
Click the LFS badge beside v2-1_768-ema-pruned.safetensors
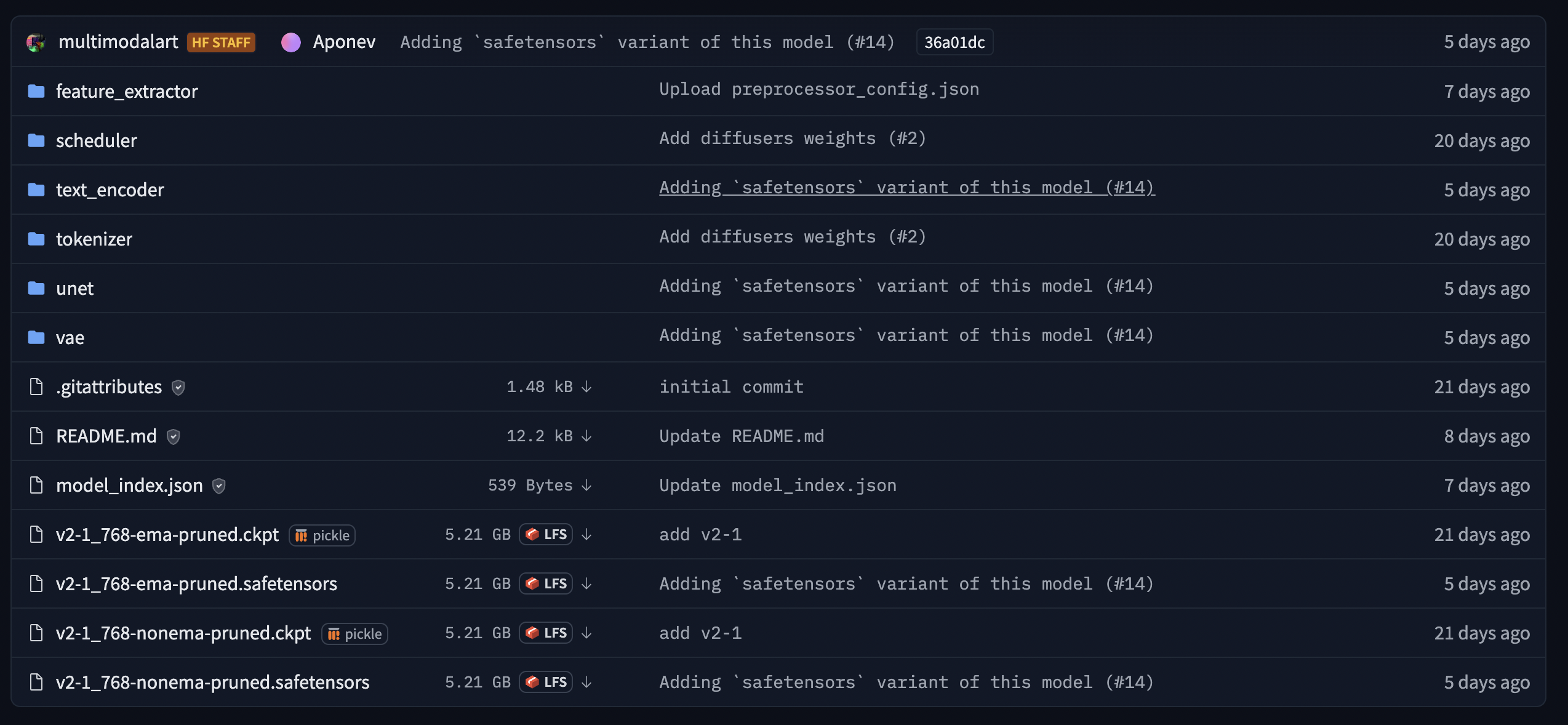546,583
